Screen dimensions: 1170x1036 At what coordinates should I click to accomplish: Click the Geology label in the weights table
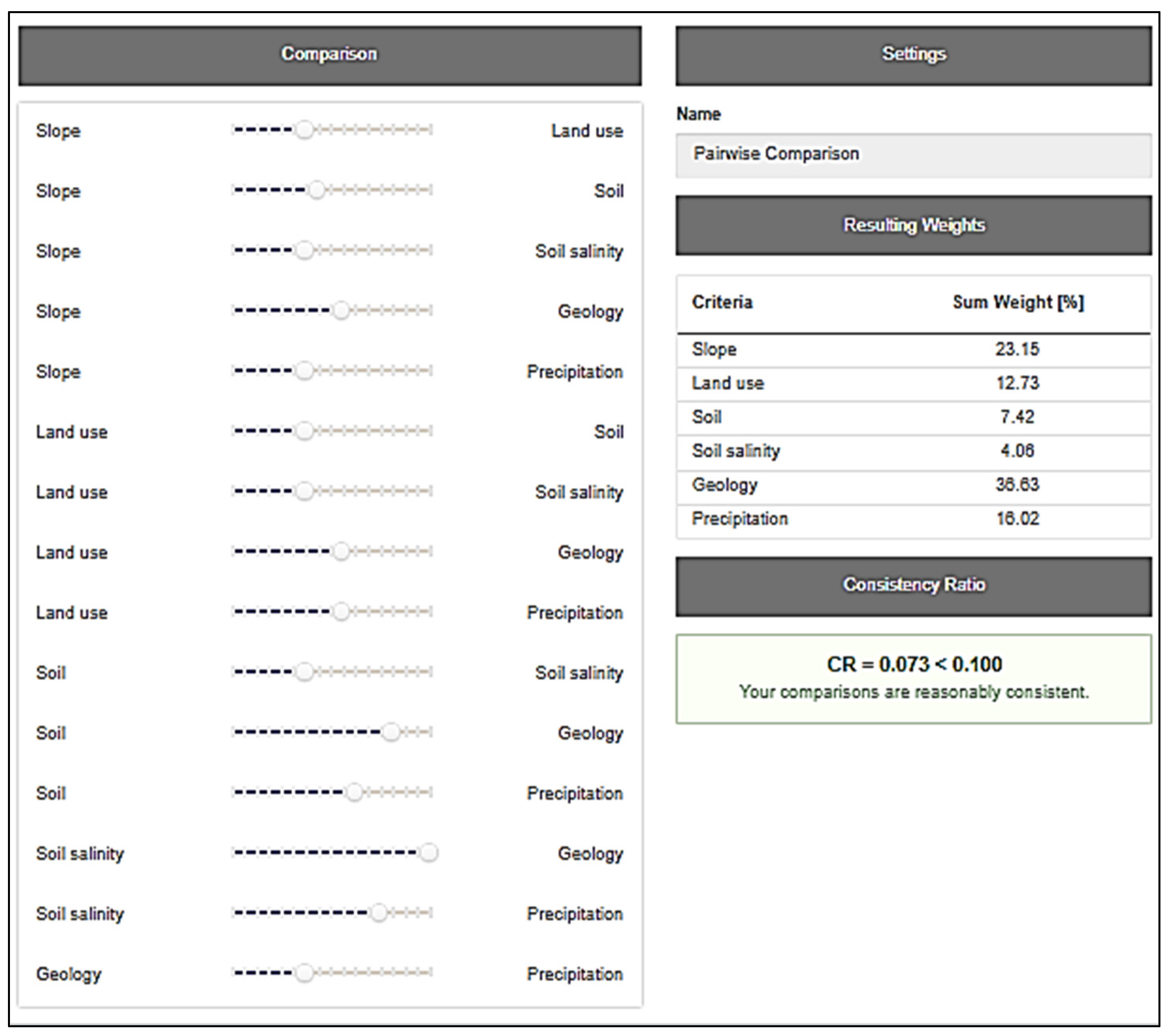coord(725,485)
